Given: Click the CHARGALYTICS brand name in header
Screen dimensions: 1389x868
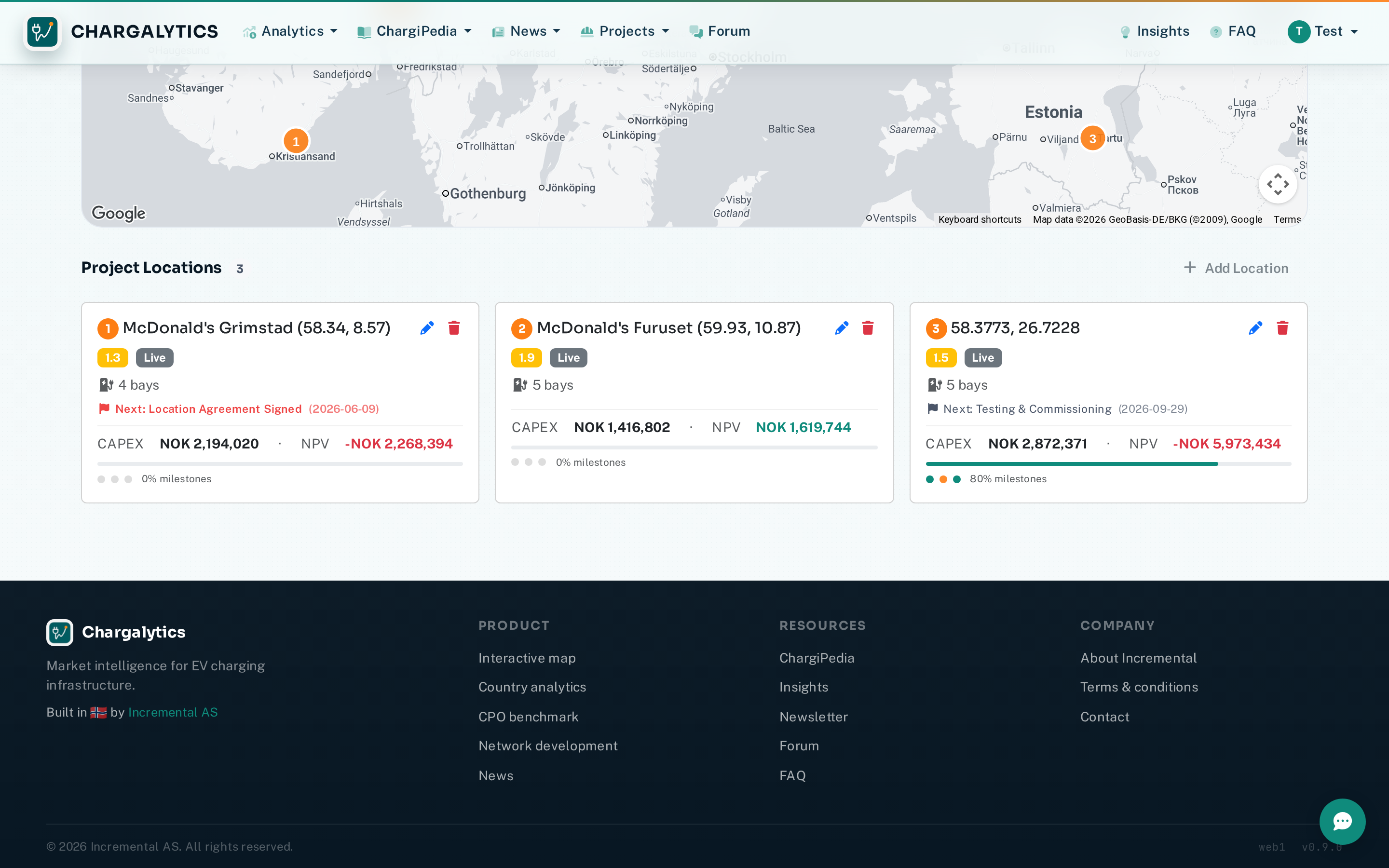Looking at the screenshot, I should 144,31.
